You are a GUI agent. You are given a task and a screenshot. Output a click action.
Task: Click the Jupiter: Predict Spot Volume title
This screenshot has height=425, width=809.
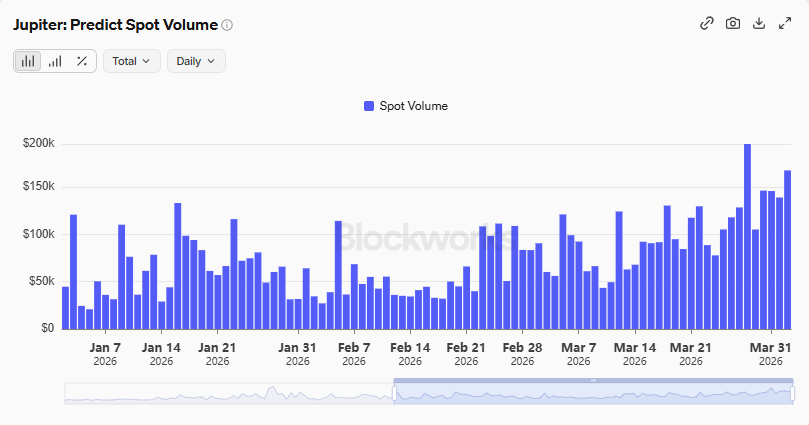pos(115,25)
